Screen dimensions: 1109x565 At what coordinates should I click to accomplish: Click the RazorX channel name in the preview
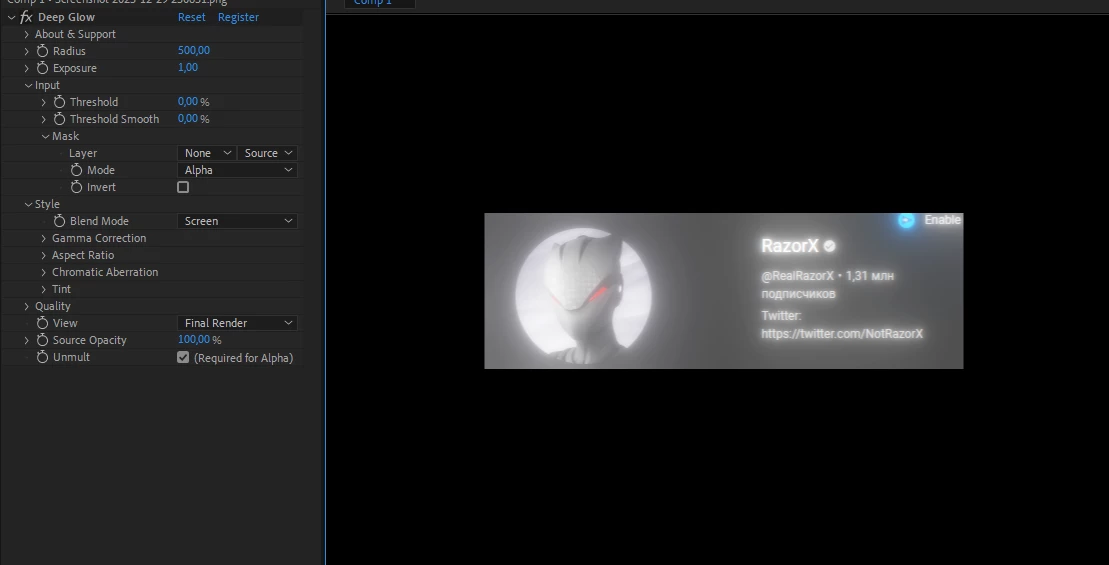(789, 245)
